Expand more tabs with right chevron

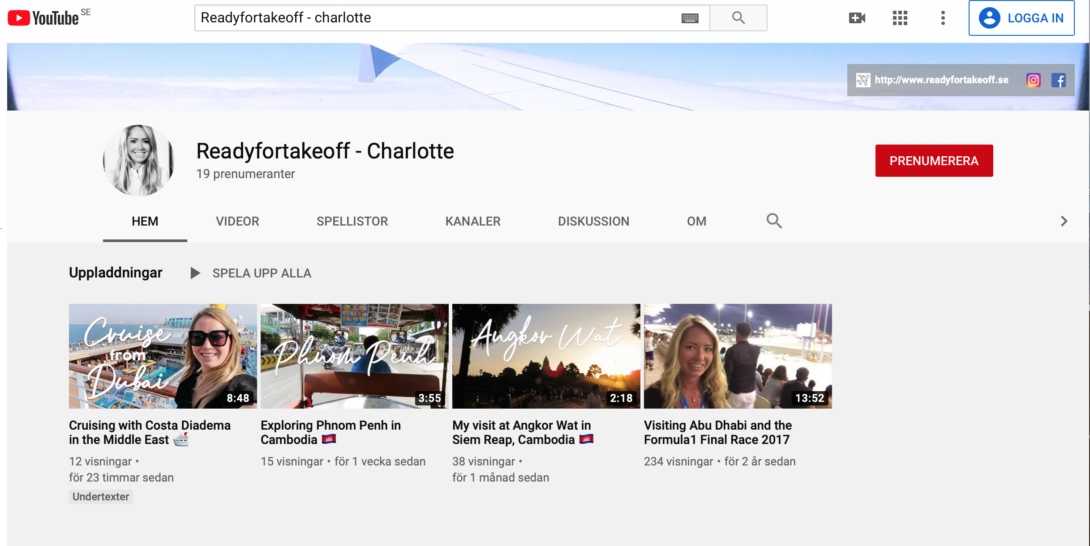[1064, 221]
